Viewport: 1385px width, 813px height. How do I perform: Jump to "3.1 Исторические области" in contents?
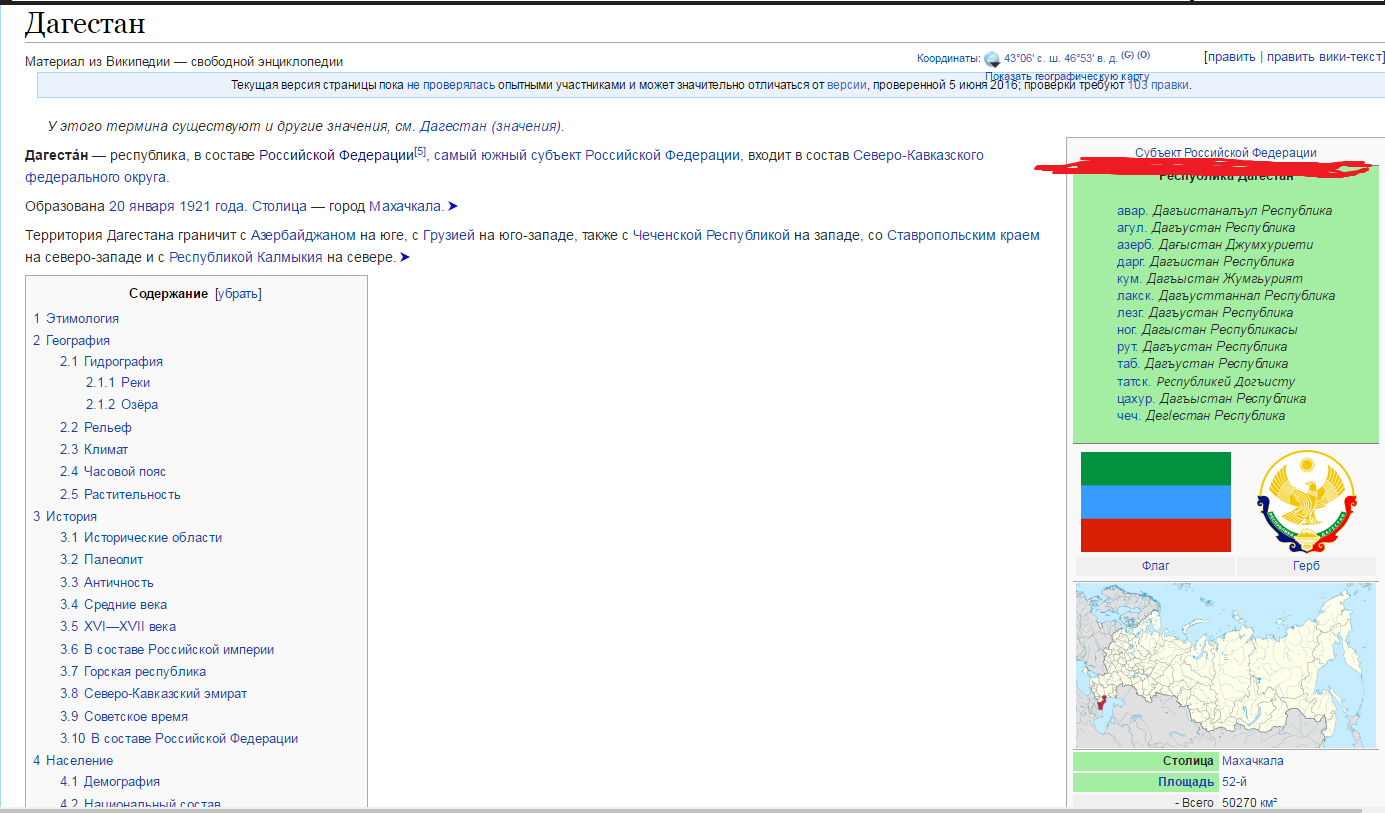coord(141,538)
